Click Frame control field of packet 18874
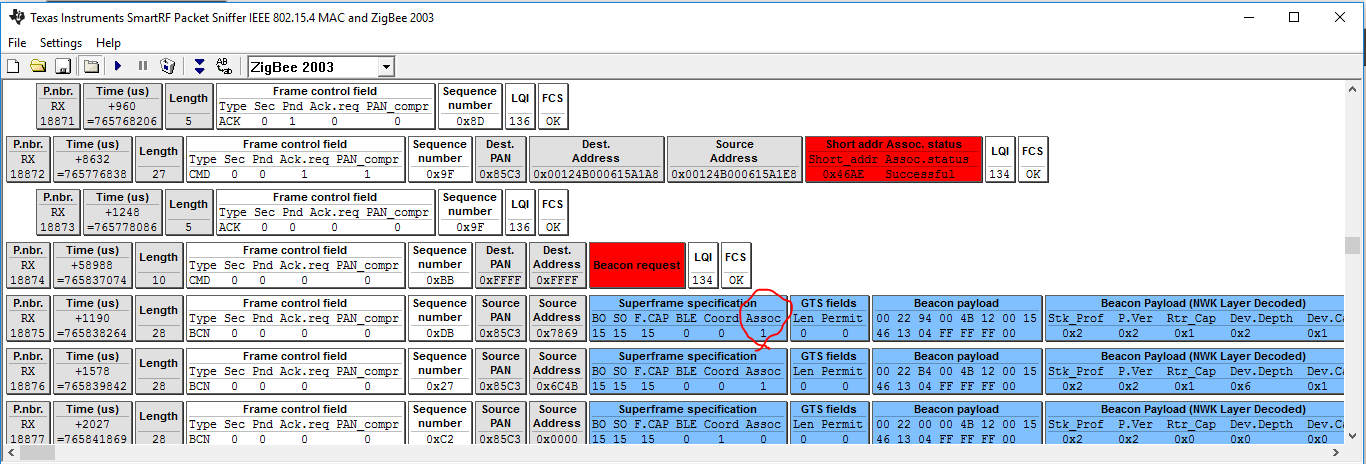This screenshot has height=464, width=1366. [x=295, y=265]
